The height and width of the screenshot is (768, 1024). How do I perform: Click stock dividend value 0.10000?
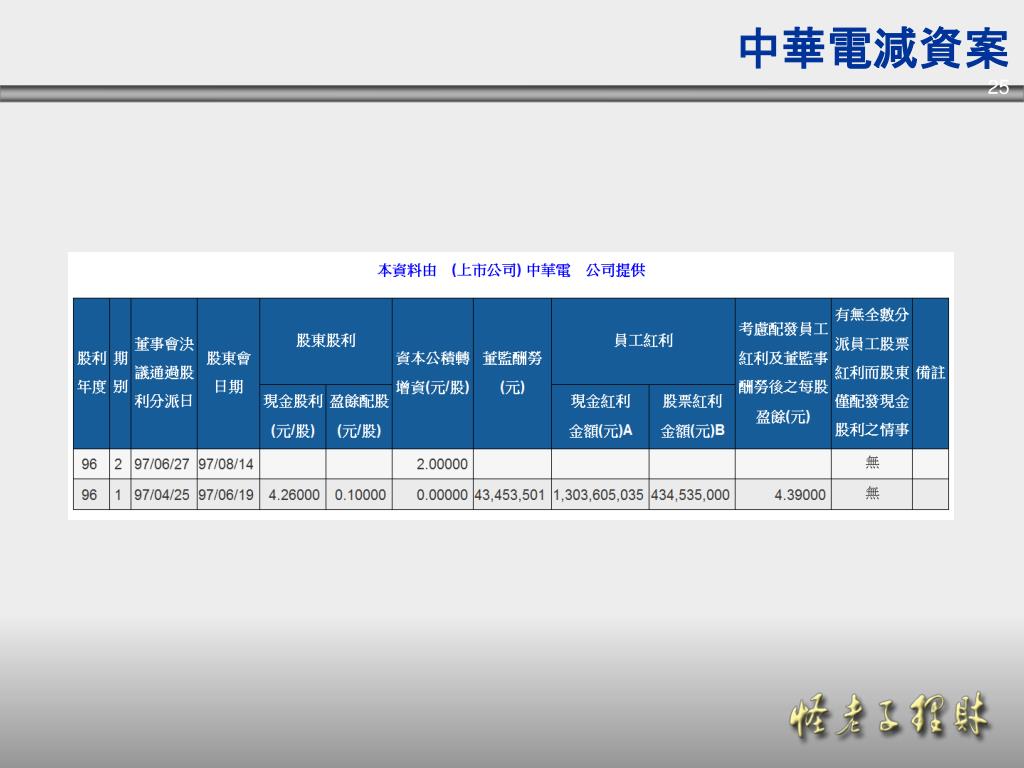[x=360, y=495]
